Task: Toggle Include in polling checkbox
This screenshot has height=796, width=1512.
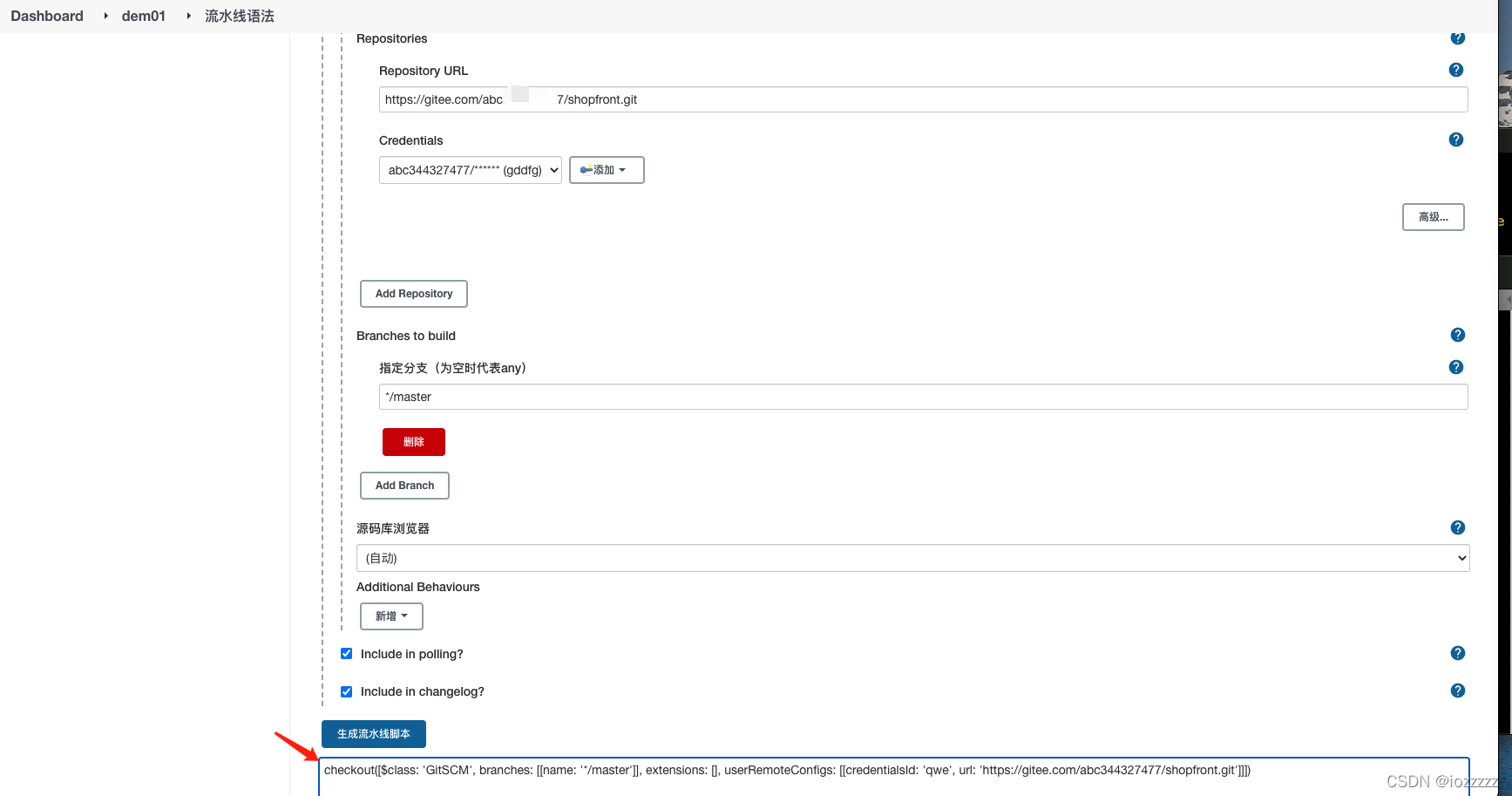Action: coord(346,654)
